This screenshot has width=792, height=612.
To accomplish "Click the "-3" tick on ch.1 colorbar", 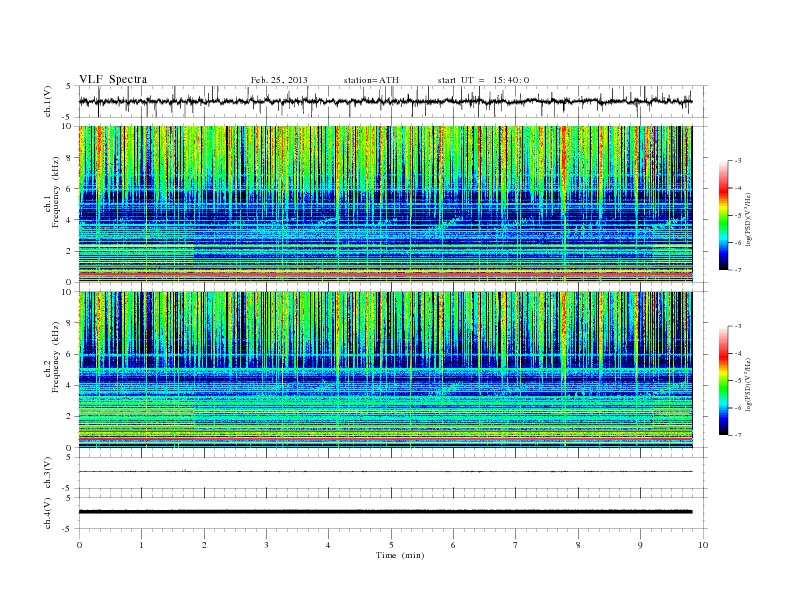I will click(x=738, y=161).
